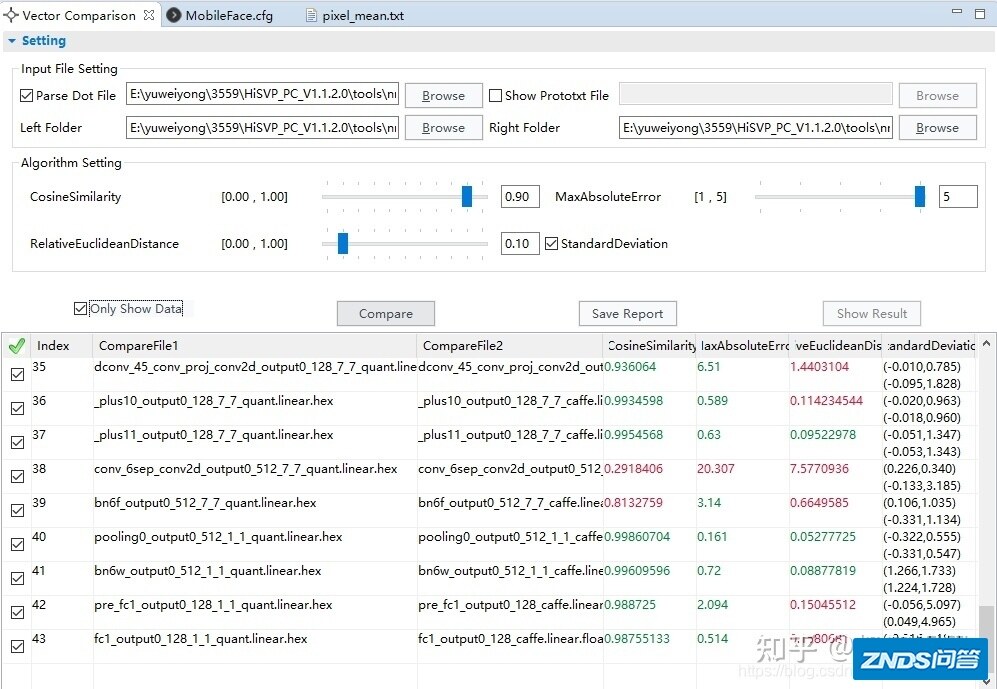Open the pixel_mean.txt tab
Screen dimensions: 997x689
[362, 15]
